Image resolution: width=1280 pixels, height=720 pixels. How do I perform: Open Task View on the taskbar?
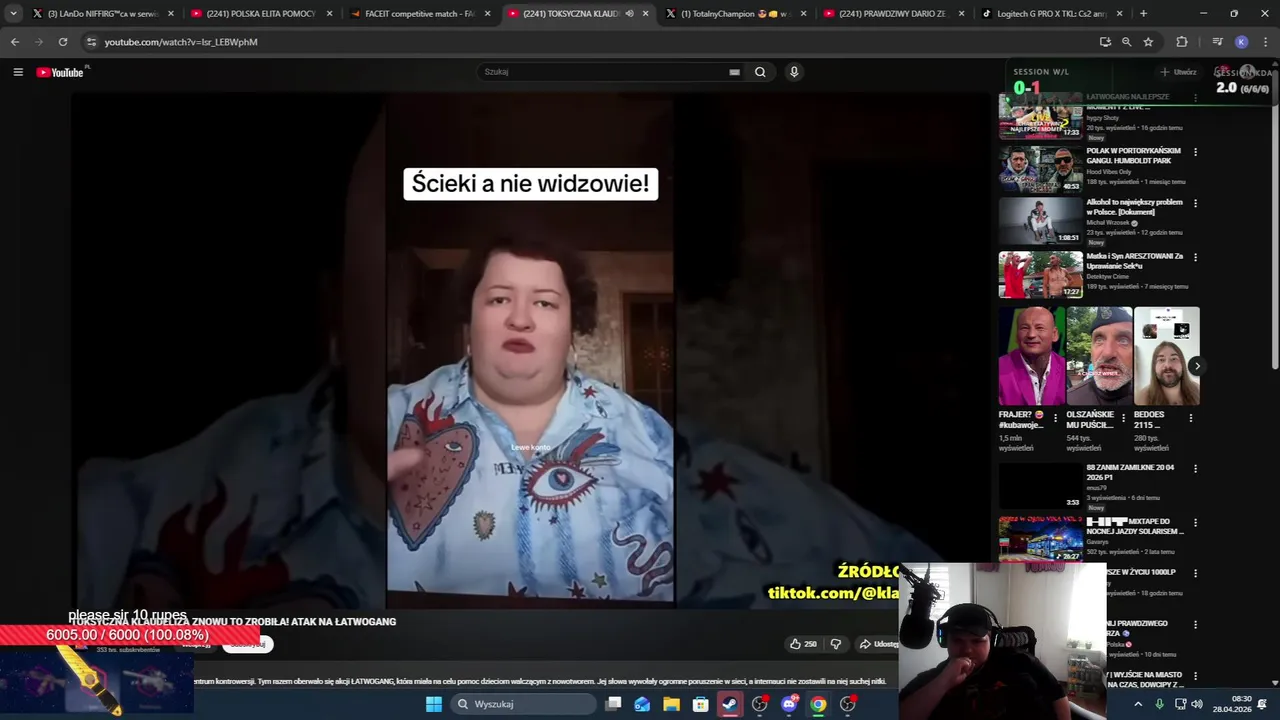click(x=613, y=704)
